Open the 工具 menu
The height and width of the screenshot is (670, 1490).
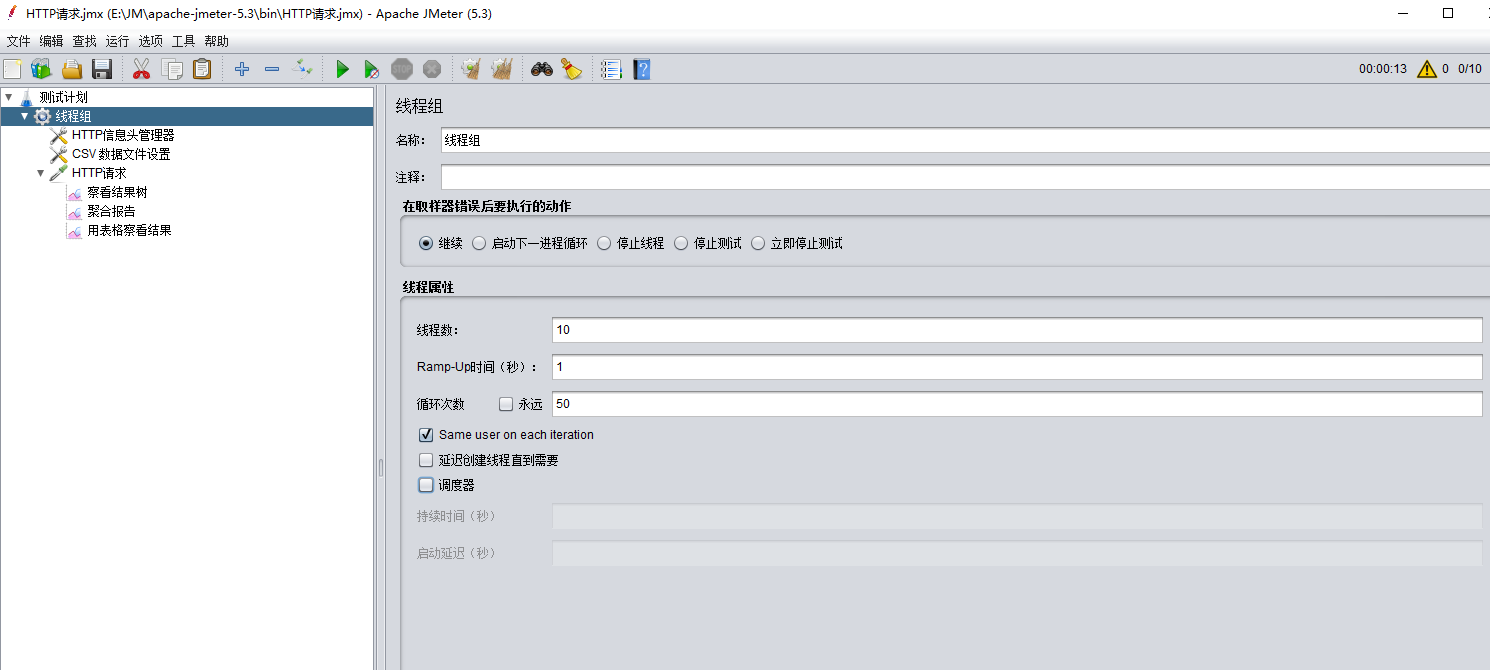(x=183, y=41)
